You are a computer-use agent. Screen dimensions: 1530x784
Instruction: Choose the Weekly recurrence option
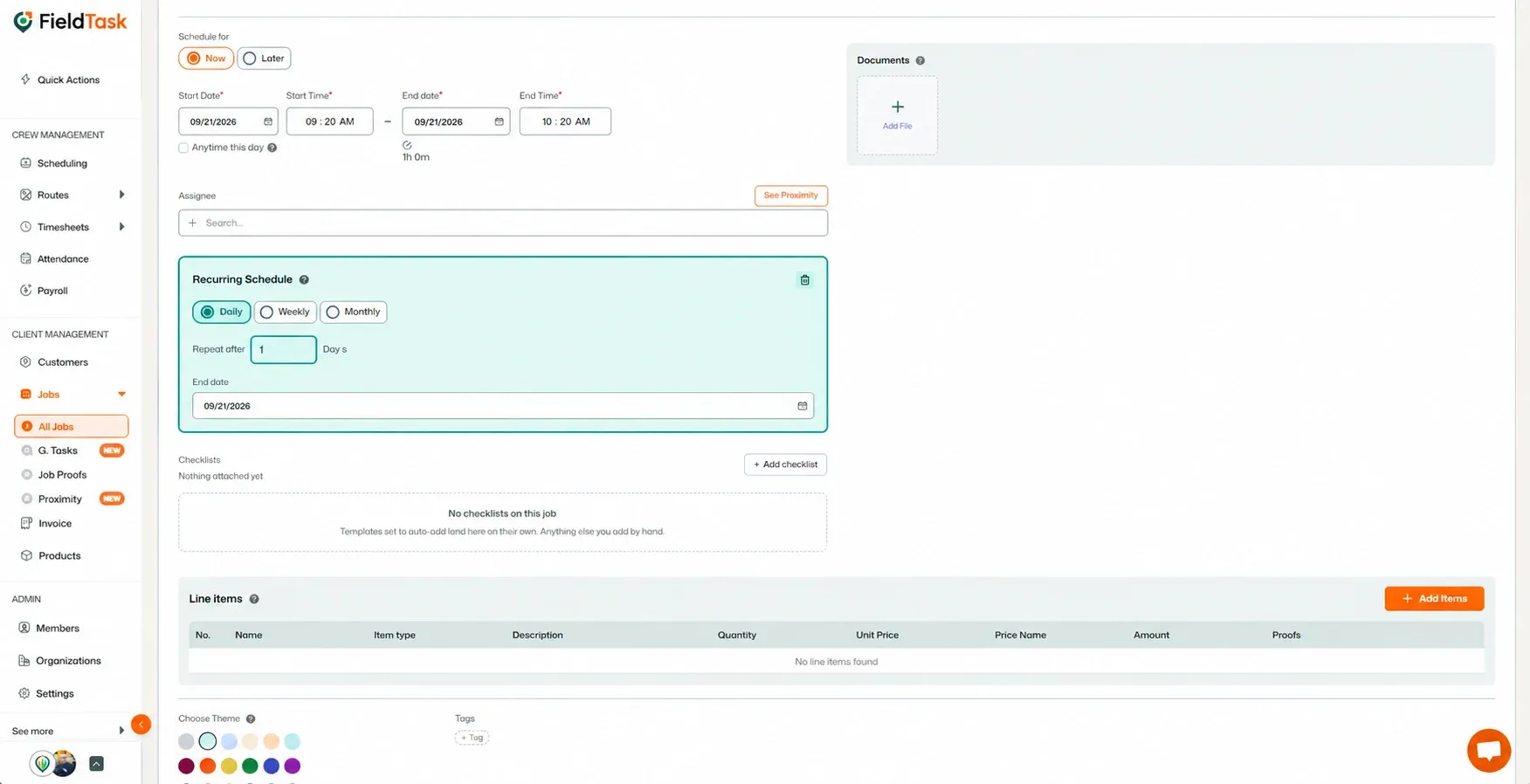pos(286,312)
